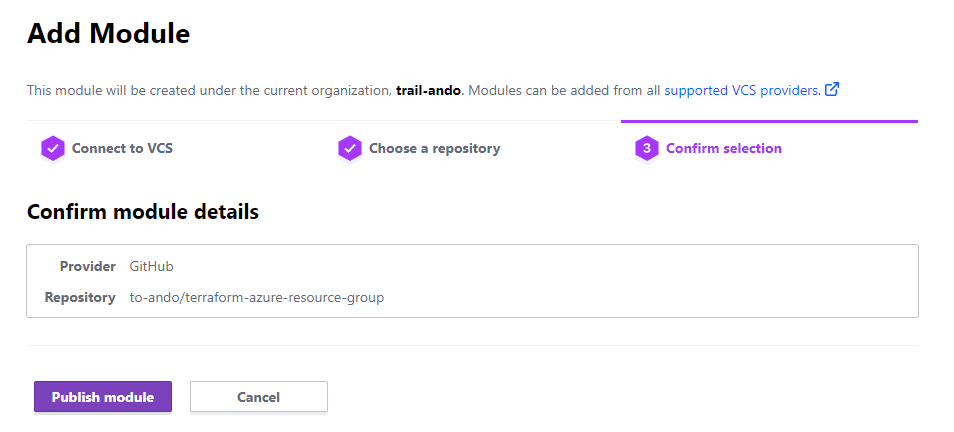Cancel adding the module
Screen dimensions: 954x432
coord(258,397)
